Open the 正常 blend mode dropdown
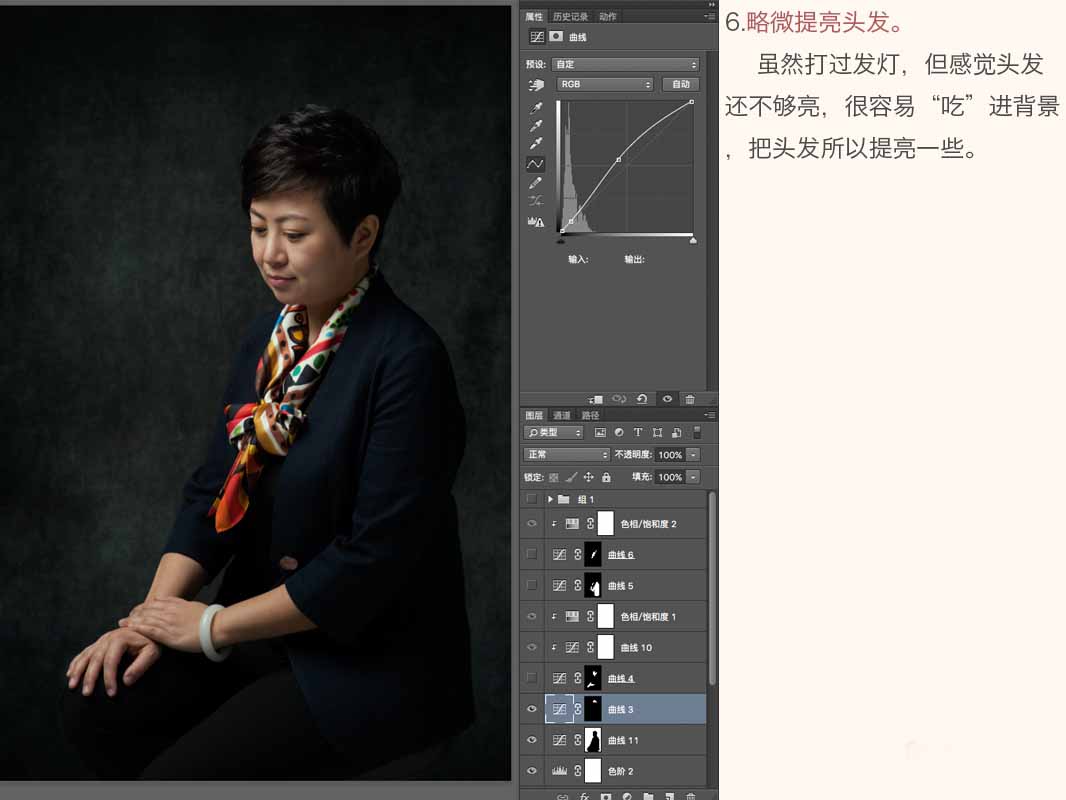This screenshot has width=1066, height=800. click(x=565, y=454)
